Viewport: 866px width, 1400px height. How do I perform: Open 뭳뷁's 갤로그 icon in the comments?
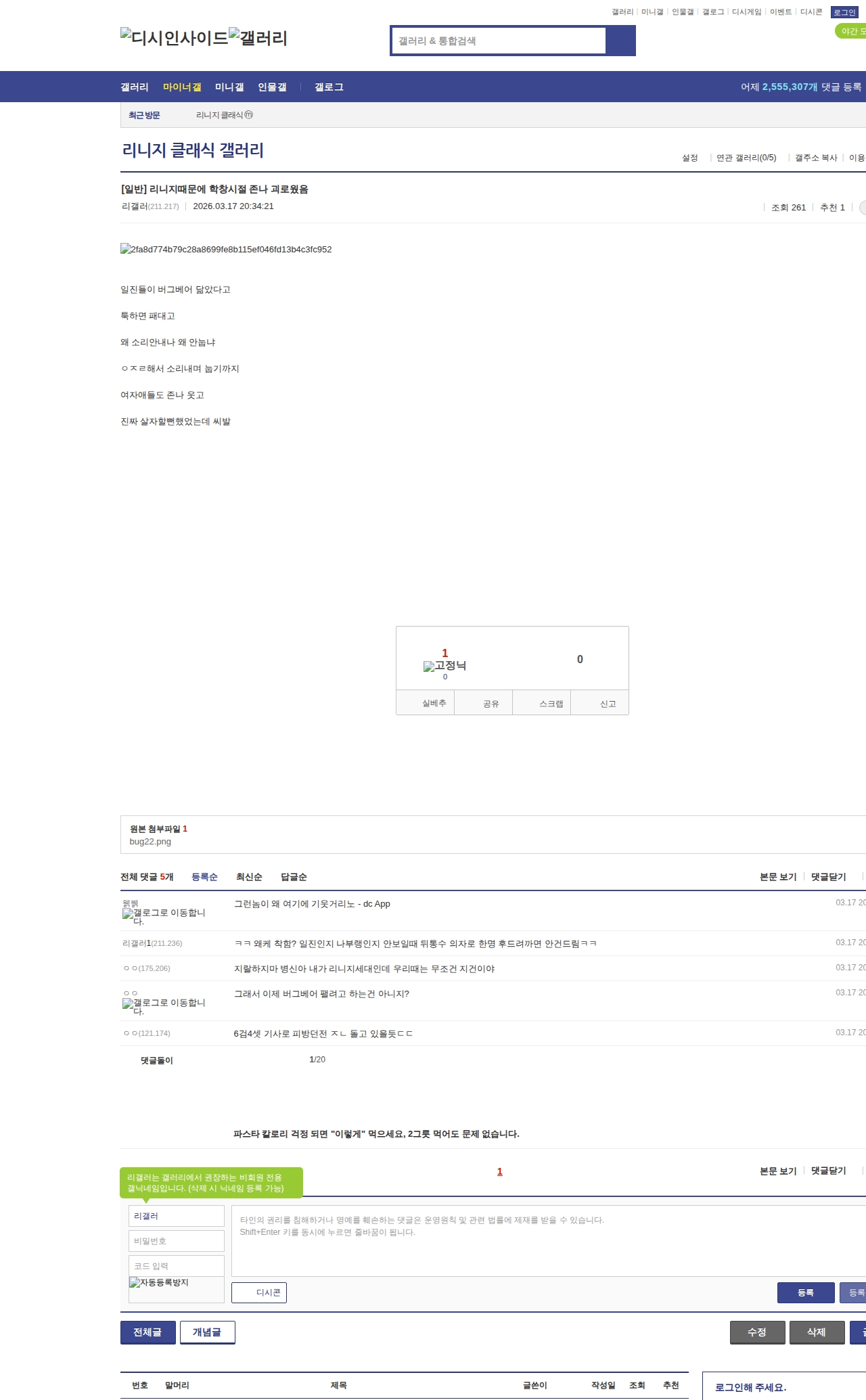click(164, 917)
